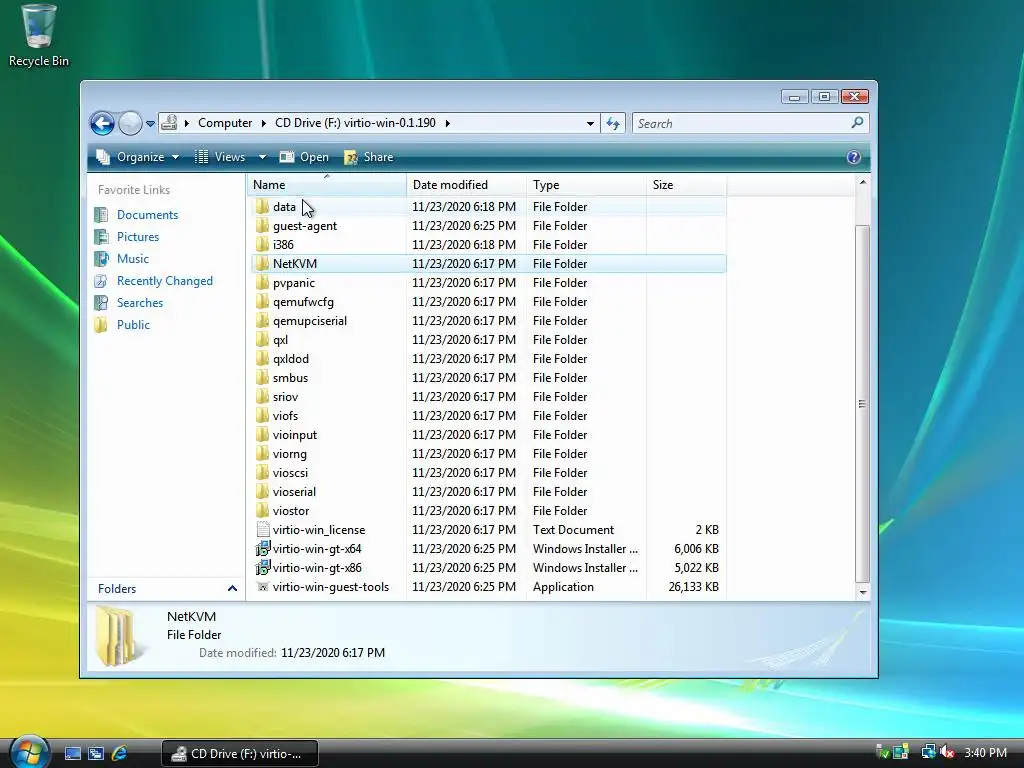
Task: Select the vioscsi folder icon
Action: (263, 472)
